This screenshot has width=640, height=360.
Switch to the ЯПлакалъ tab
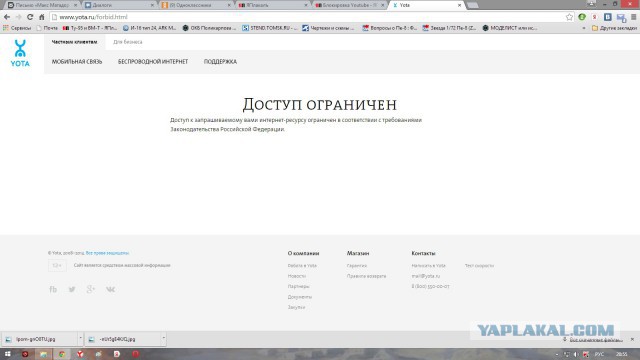click(x=273, y=5)
